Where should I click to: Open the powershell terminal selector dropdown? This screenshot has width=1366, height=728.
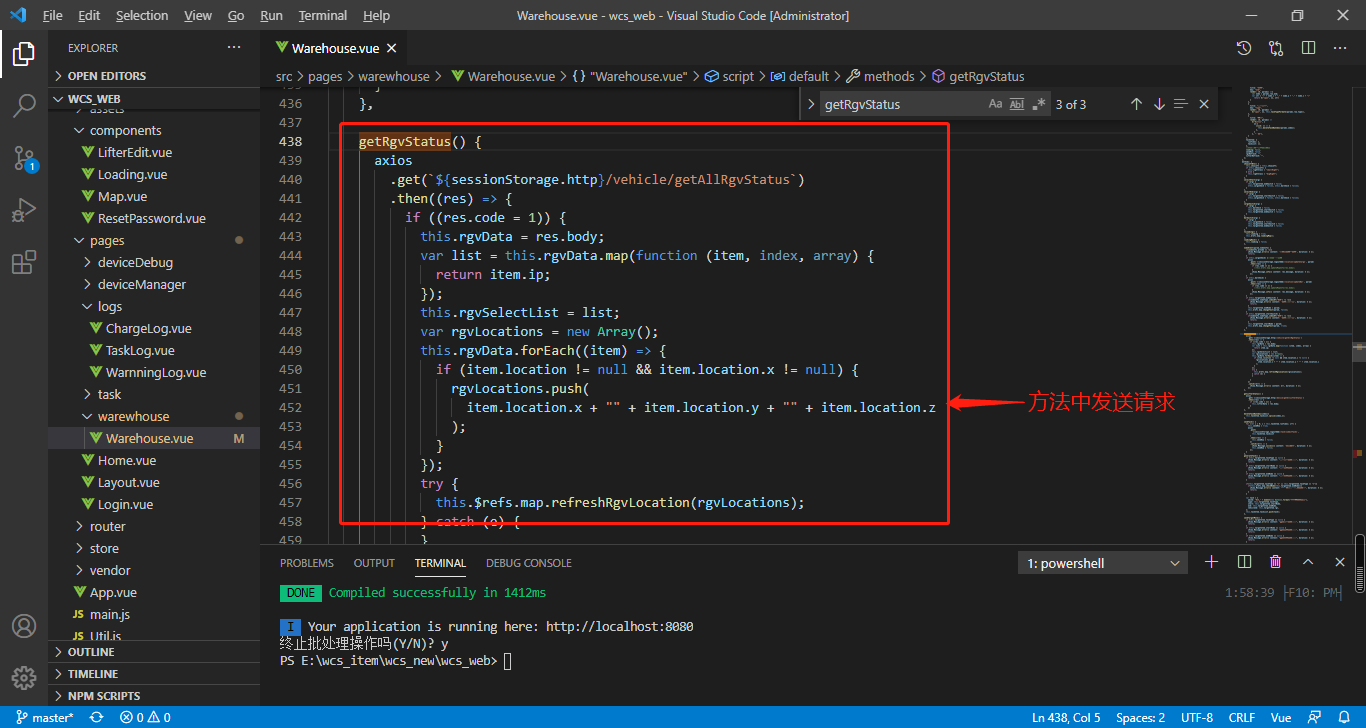1104,563
